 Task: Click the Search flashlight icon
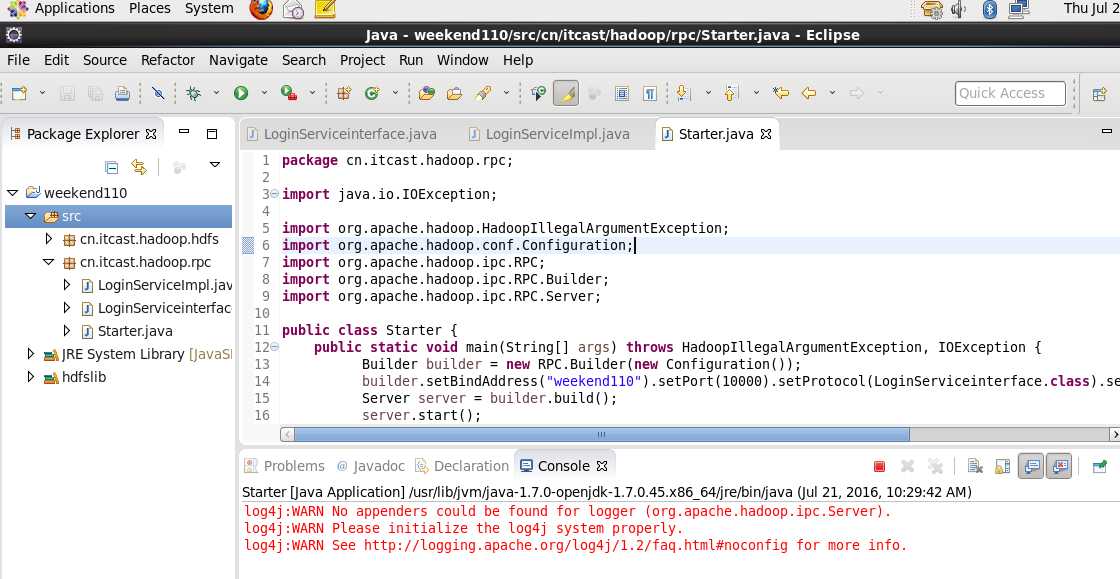(484, 93)
